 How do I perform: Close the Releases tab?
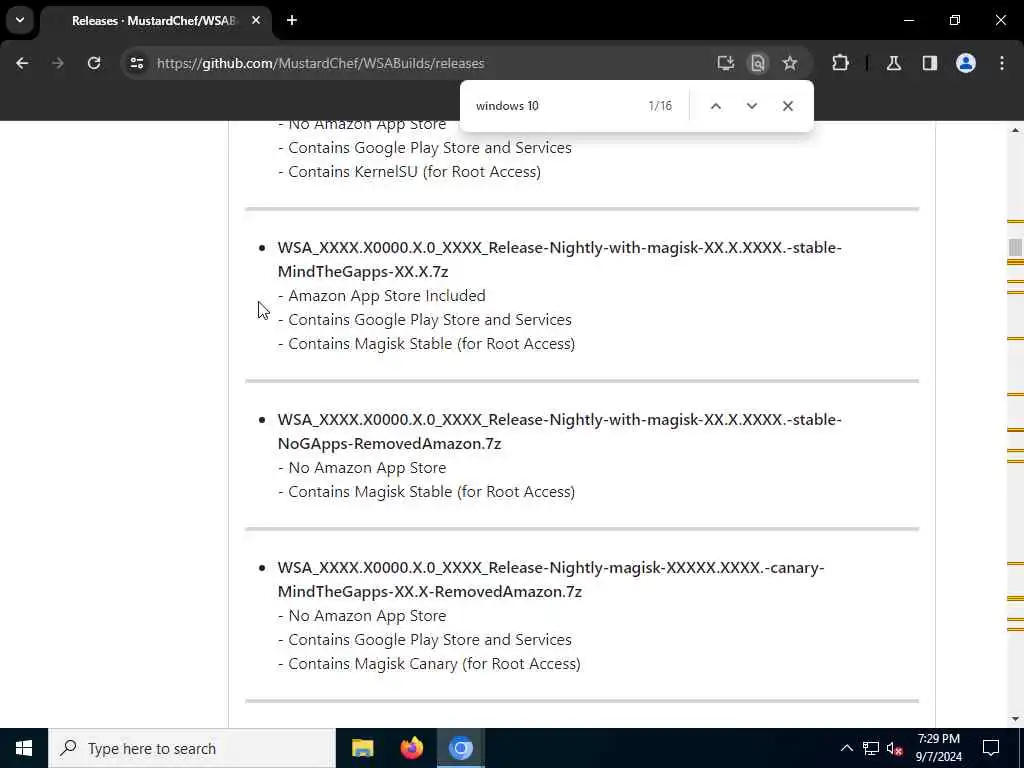pyautogui.click(x=256, y=21)
